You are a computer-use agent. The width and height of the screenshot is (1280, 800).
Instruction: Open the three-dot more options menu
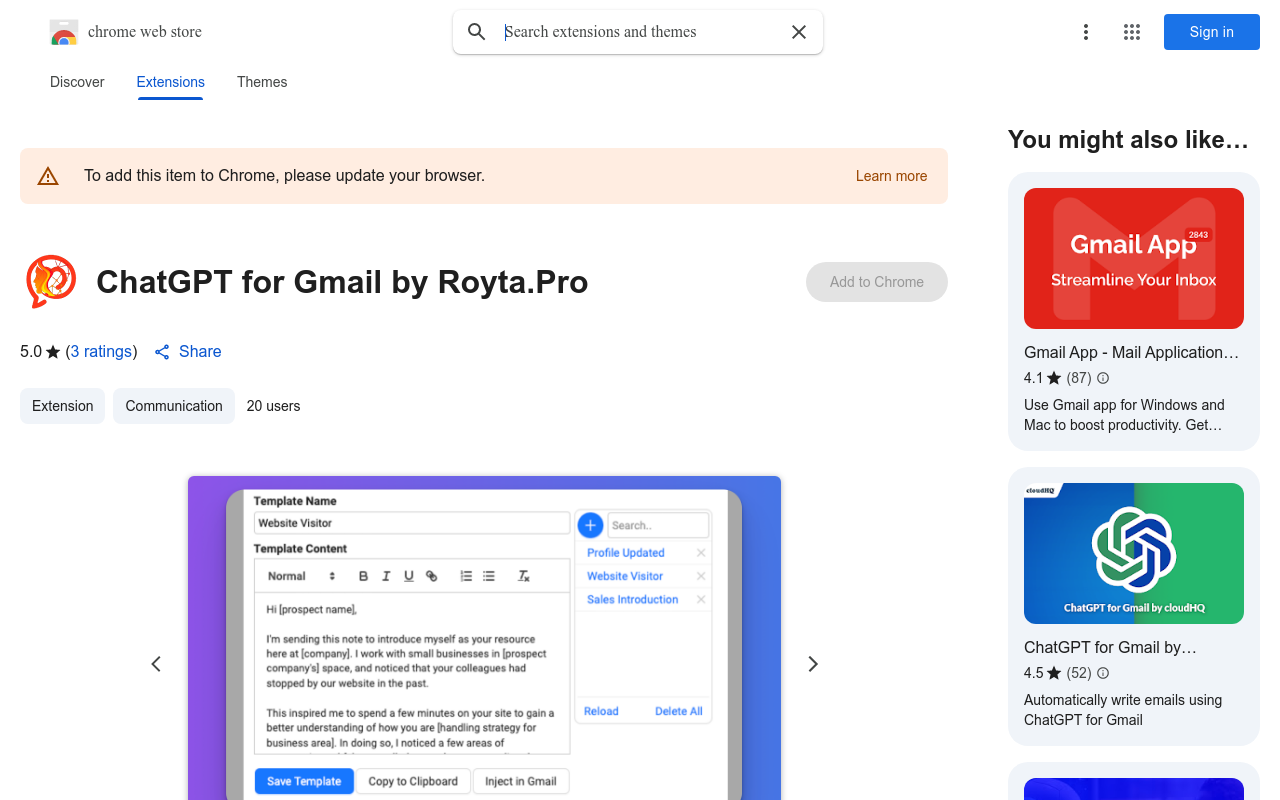tap(1086, 32)
